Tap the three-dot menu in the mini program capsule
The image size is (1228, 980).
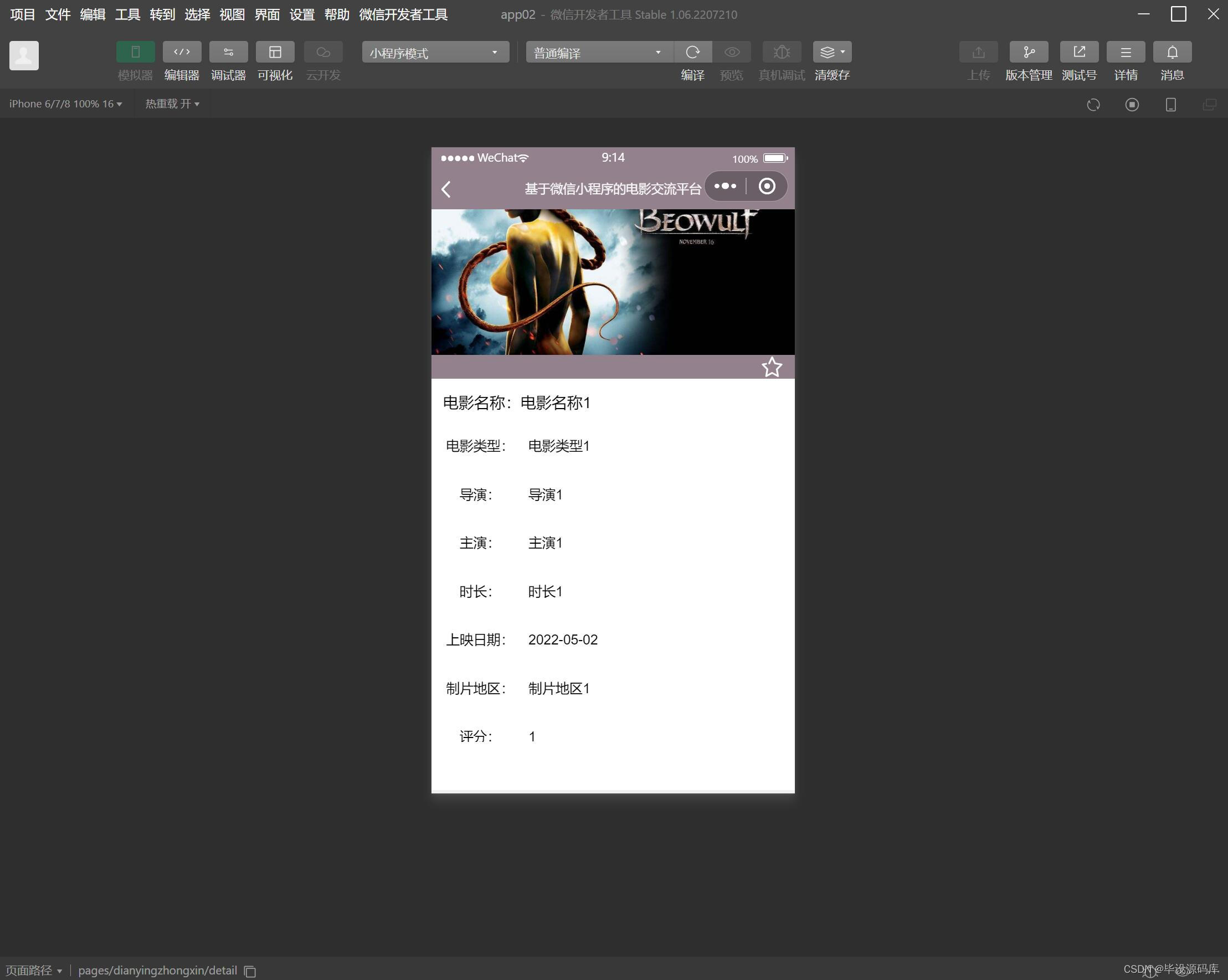tap(725, 186)
